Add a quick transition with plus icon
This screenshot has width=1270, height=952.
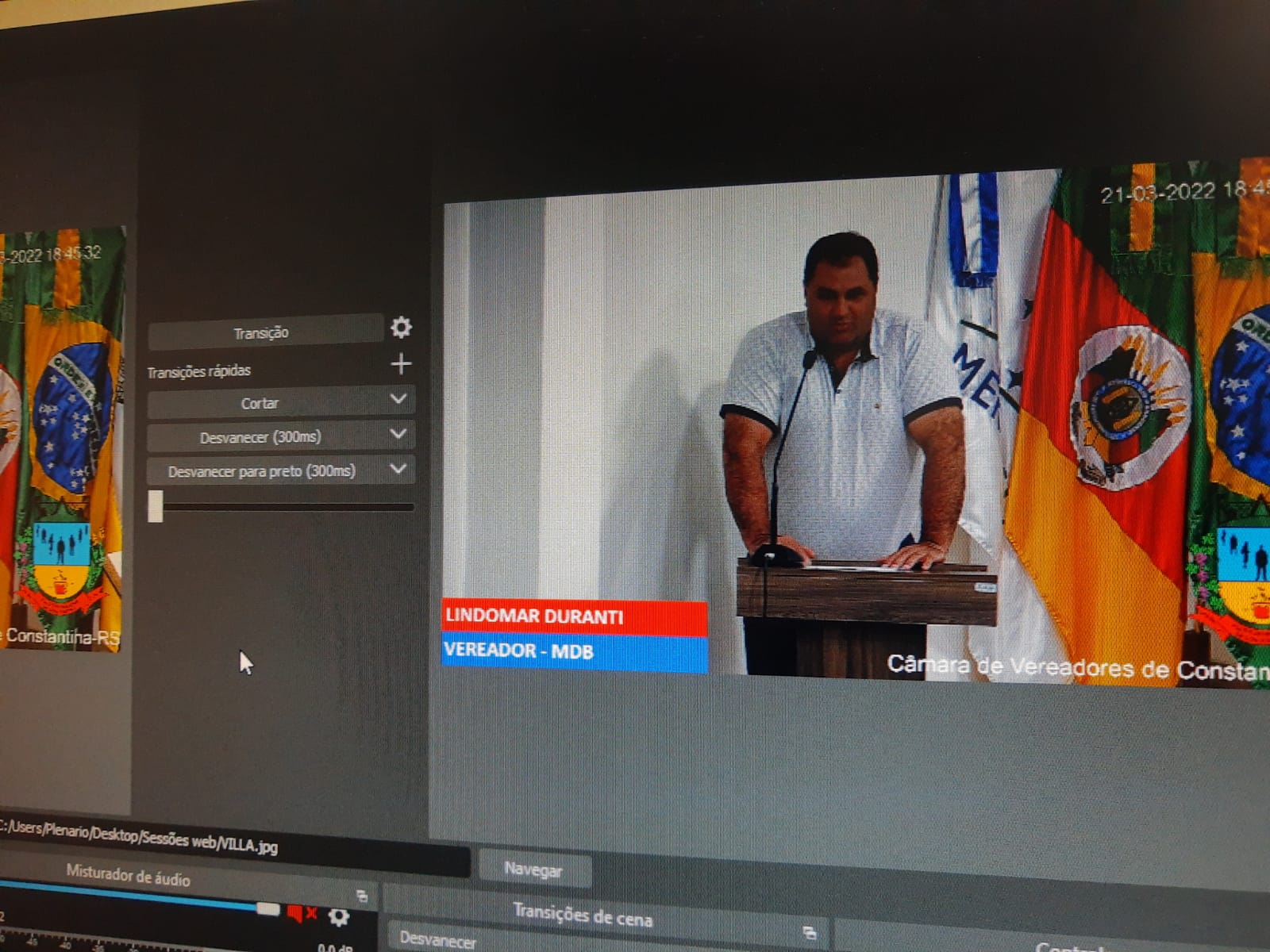401,364
